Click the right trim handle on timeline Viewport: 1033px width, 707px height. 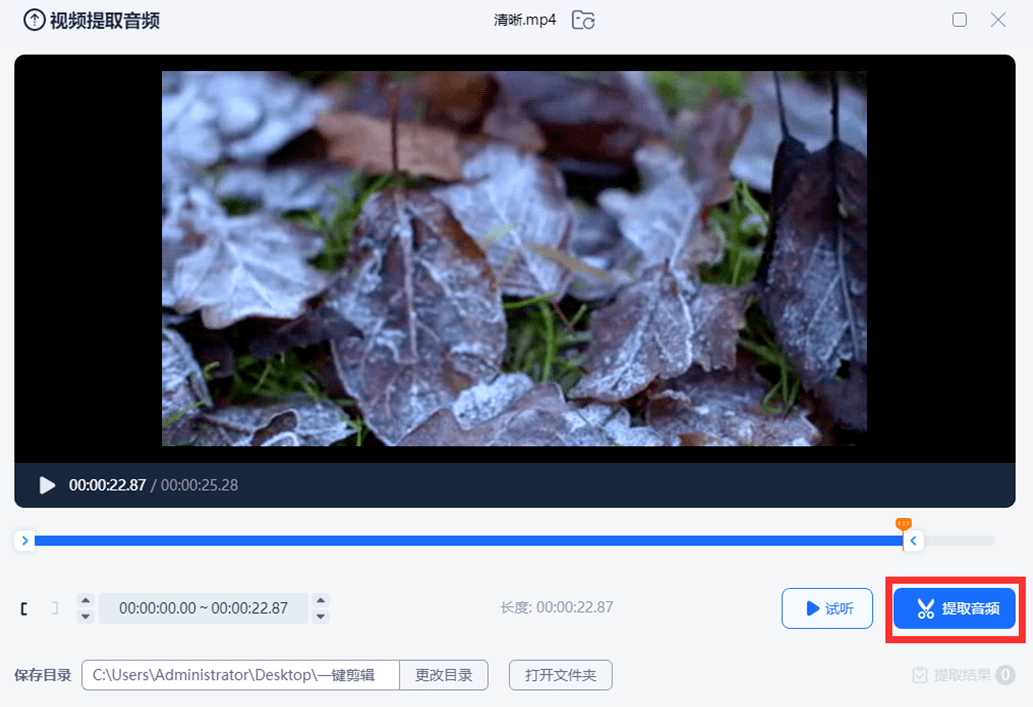(912, 541)
